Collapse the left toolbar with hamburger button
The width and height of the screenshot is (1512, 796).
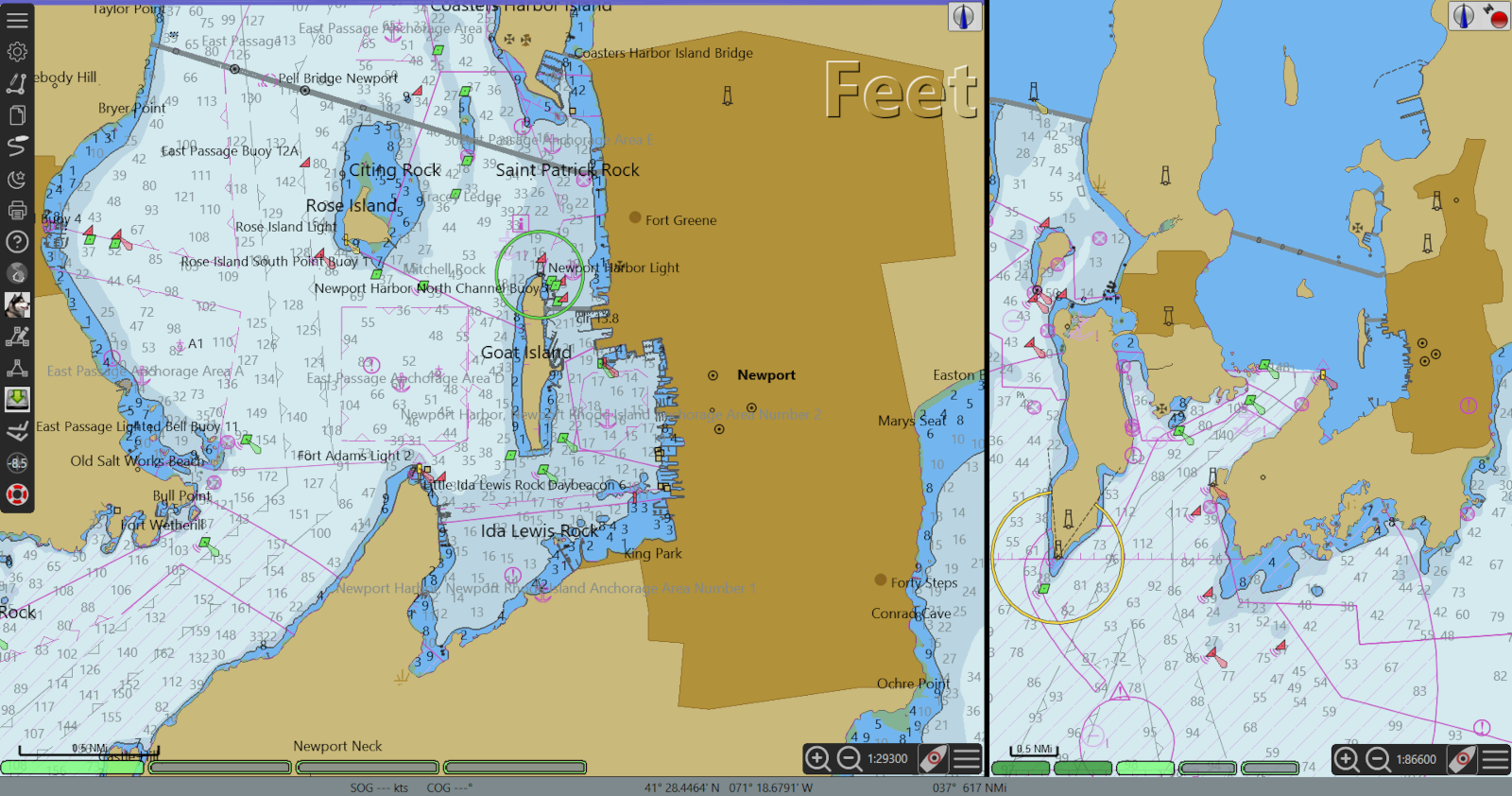coord(17,19)
